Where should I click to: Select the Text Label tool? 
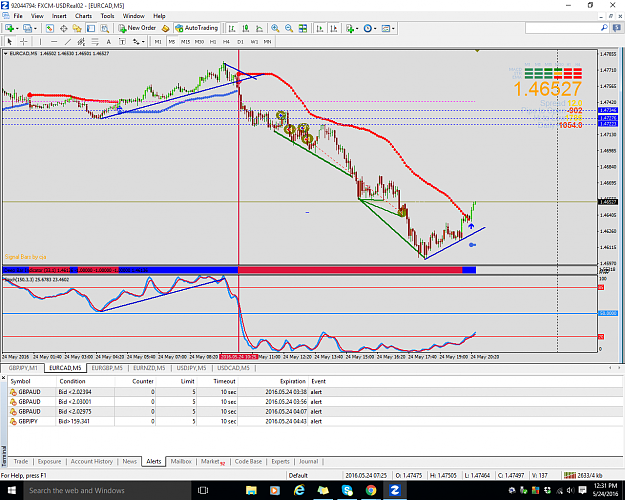[122, 41]
